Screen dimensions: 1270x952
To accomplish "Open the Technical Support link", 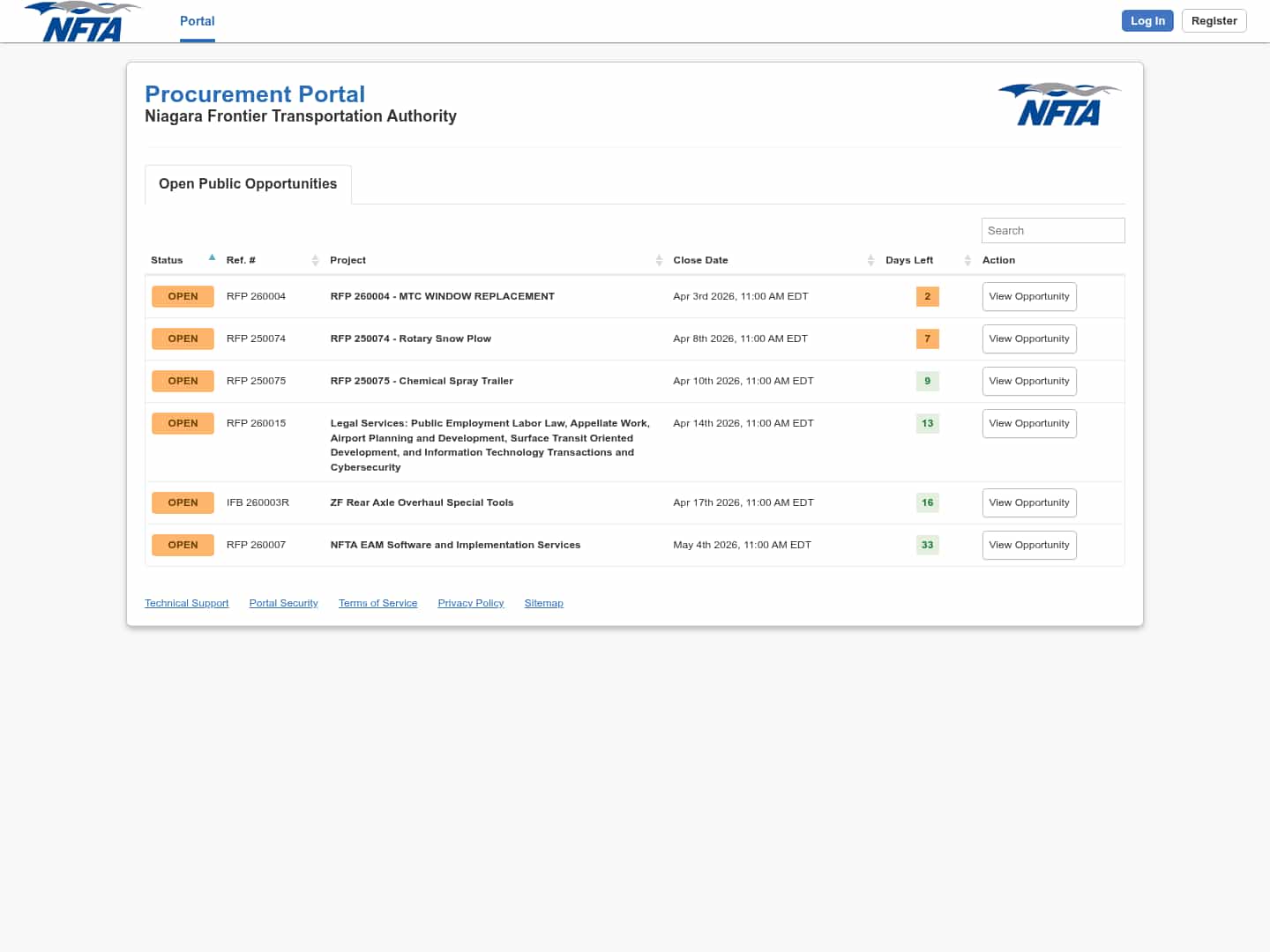I will click(186, 603).
